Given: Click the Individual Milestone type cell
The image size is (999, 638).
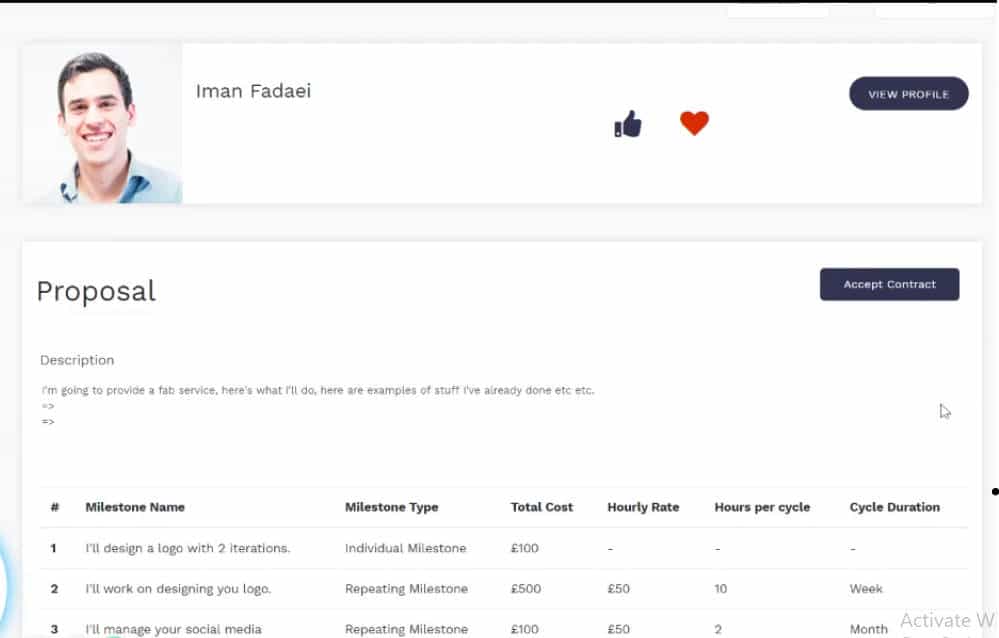Looking at the screenshot, I should [x=405, y=548].
